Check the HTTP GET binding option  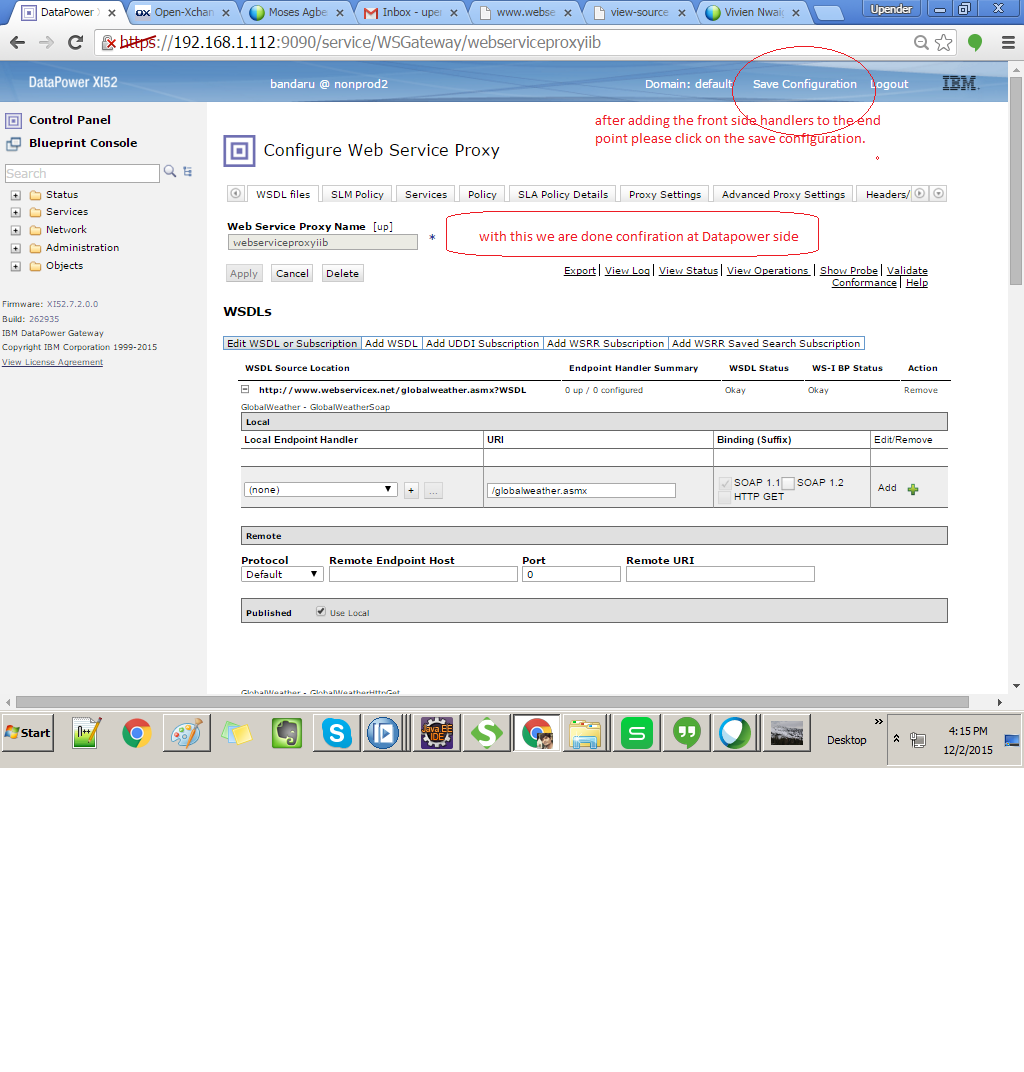(723, 497)
